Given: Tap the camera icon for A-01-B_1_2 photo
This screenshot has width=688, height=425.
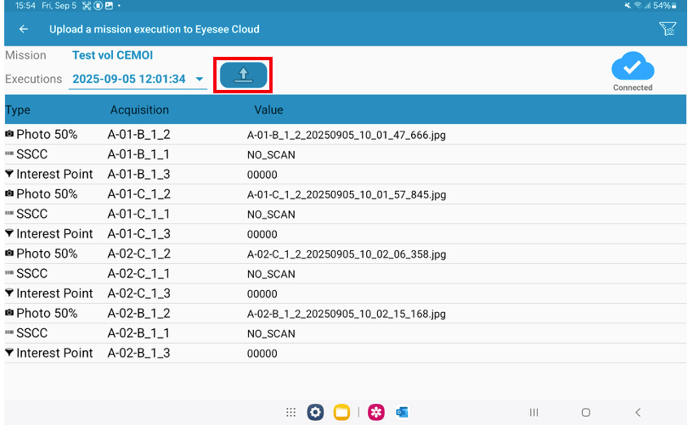Looking at the screenshot, I should pos(10,134).
